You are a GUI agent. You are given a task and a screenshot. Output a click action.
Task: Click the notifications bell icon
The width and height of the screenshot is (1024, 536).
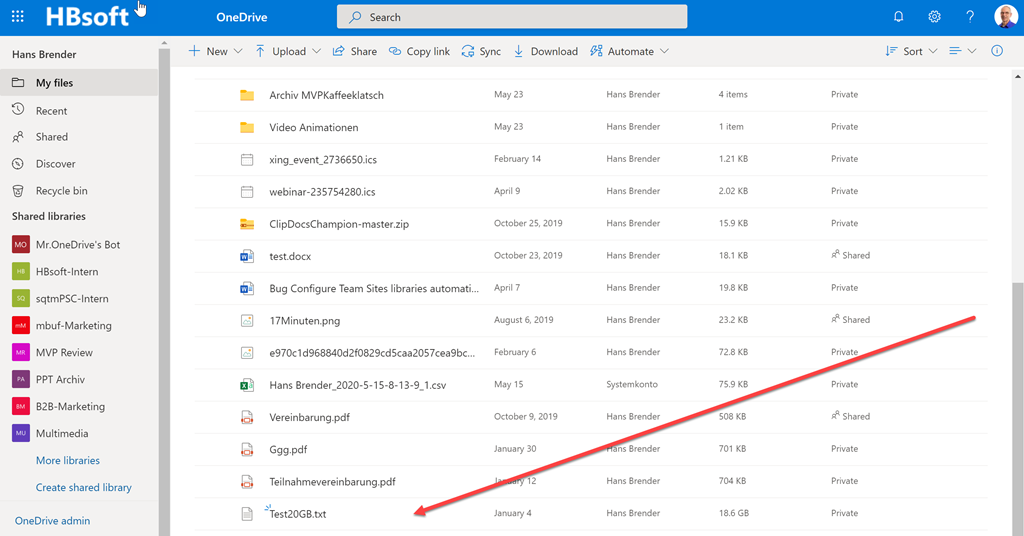(x=898, y=17)
